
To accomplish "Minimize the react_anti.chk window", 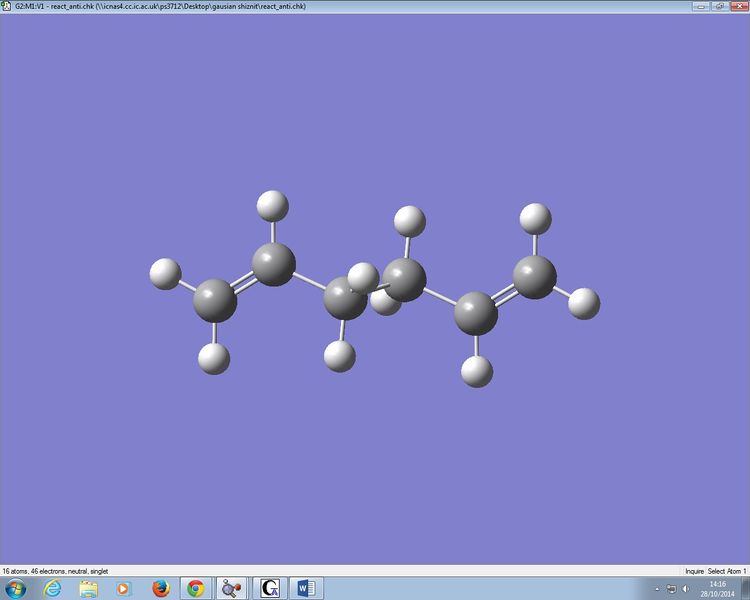I will tap(701, 6).
